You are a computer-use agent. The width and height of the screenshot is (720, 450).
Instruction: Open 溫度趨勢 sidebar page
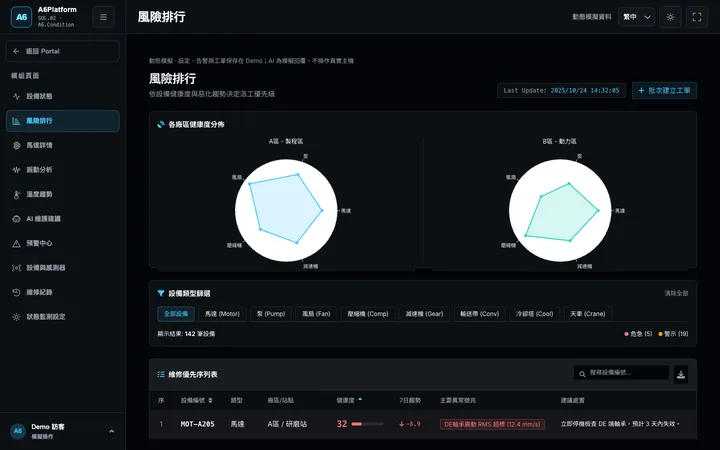pos(63,194)
